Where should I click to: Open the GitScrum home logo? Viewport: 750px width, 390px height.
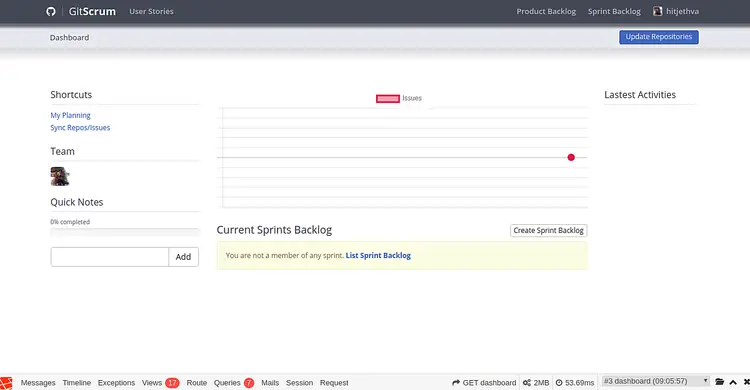click(92, 11)
